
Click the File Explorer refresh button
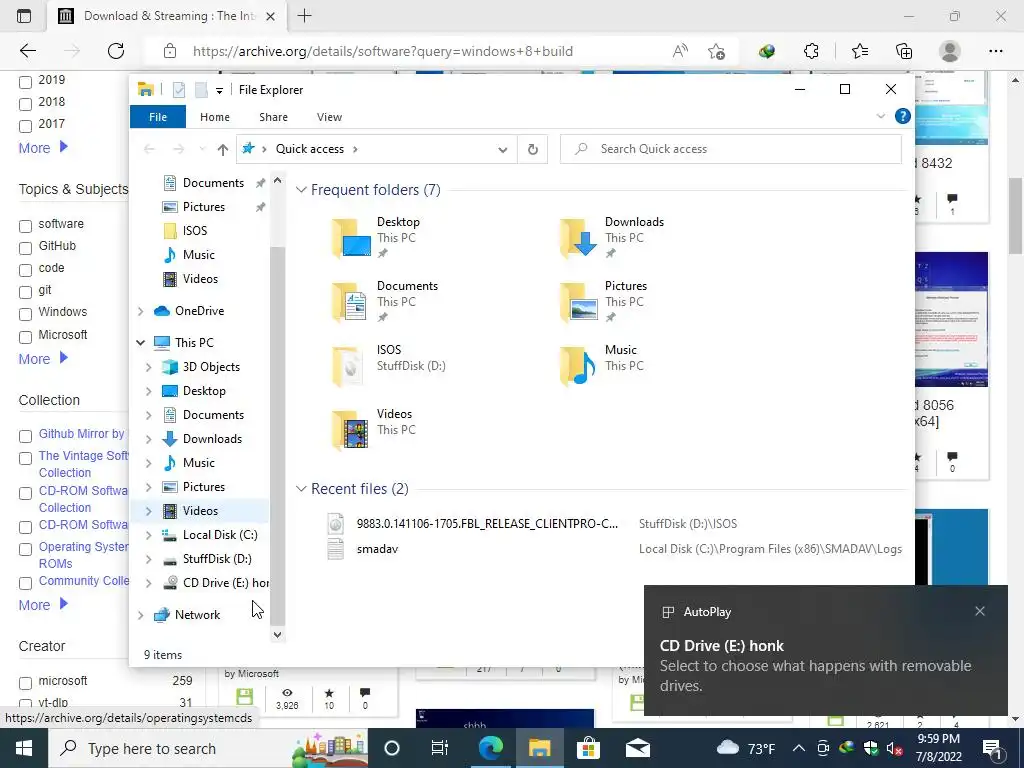(x=533, y=149)
